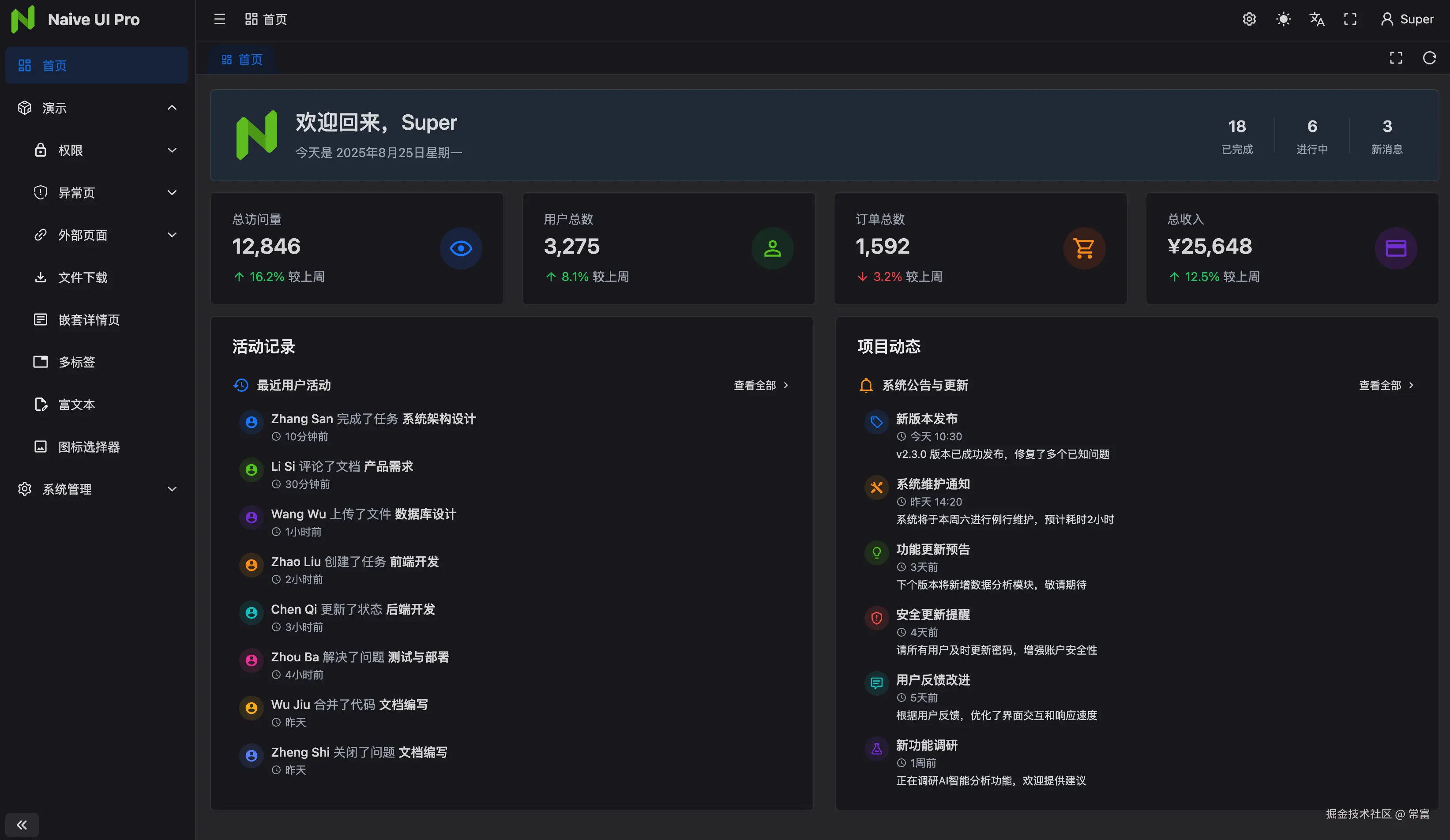Select the 文件下载 sidebar icon
The width and height of the screenshot is (1450, 840).
point(40,277)
